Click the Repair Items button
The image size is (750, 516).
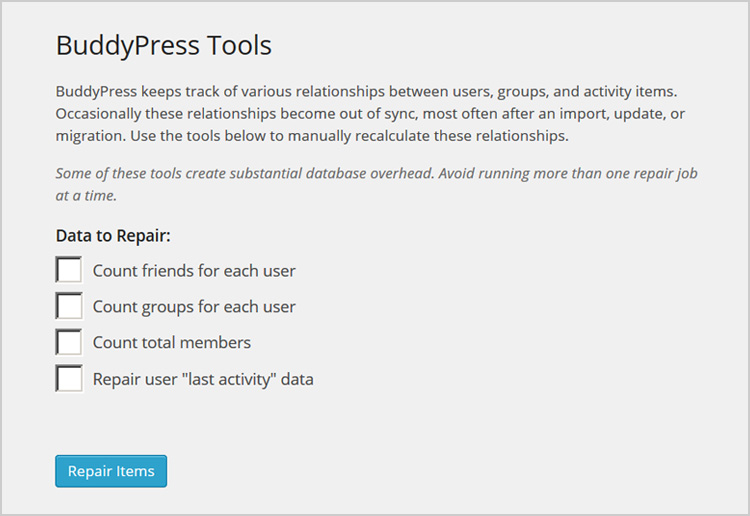(x=111, y=471)
